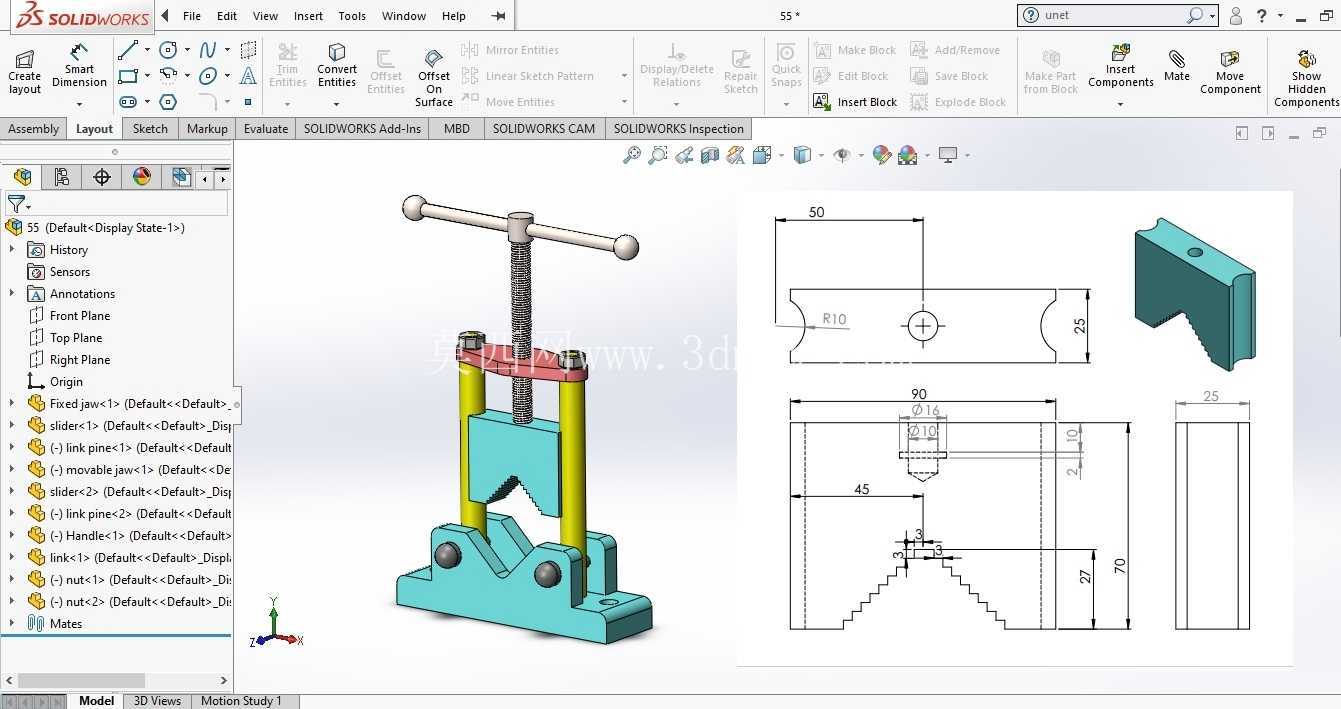This screenshot has width=1341, height=709.
Task: Toggle the Hide/Show Items eye icon
Action: click(842, 155)
